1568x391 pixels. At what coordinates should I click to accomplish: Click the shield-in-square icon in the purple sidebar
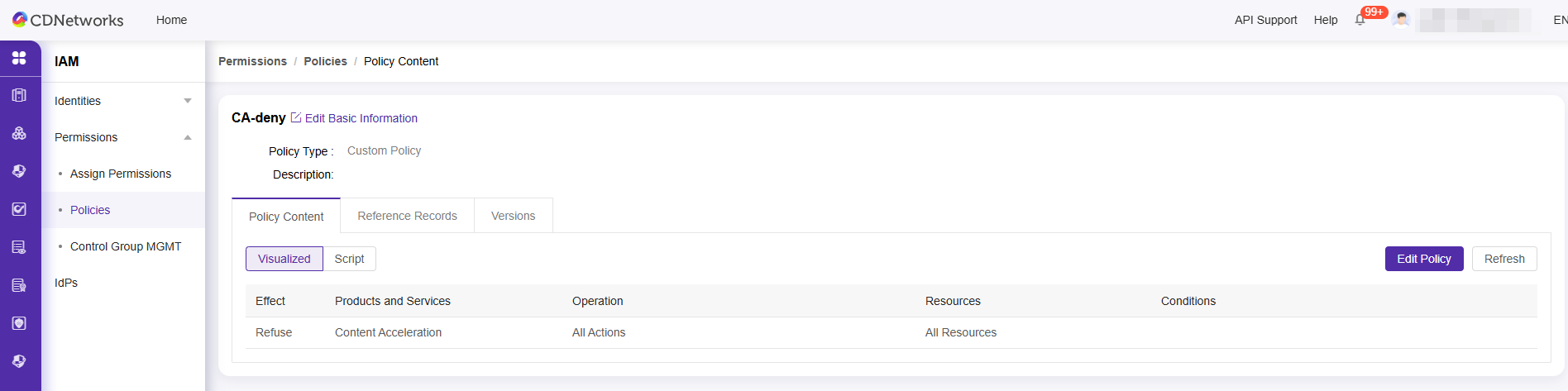[x=19, y=323]
